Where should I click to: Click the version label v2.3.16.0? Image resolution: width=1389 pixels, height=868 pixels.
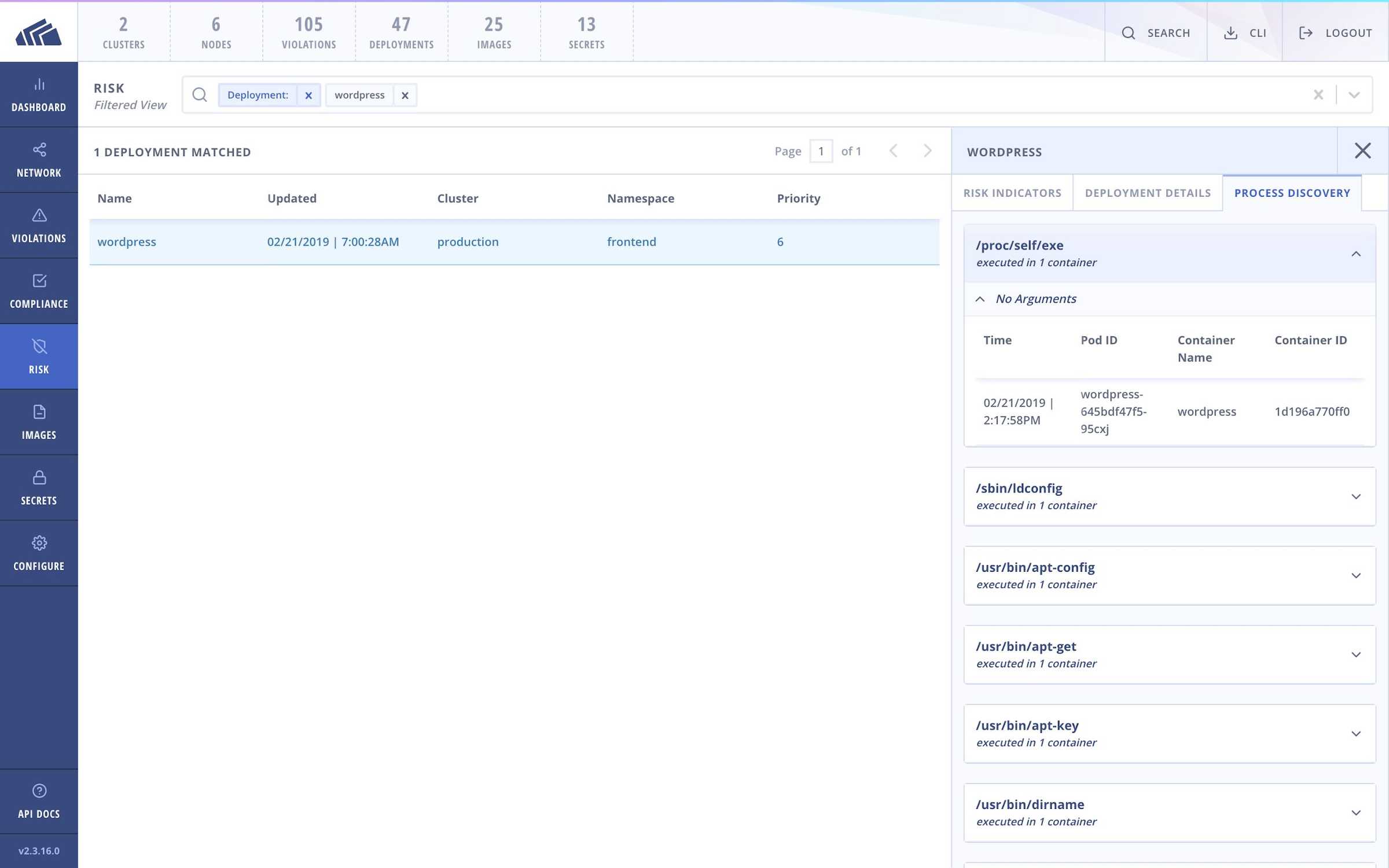point(39,851)
